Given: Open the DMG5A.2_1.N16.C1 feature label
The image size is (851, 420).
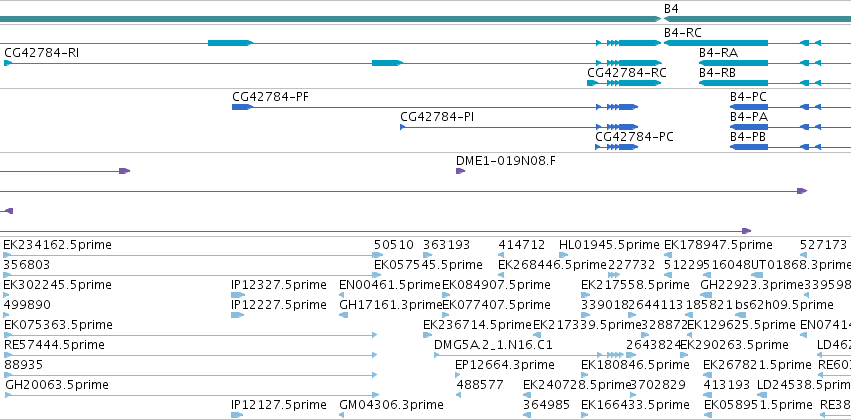Looking at the screenshot, I should click(493, 345).
